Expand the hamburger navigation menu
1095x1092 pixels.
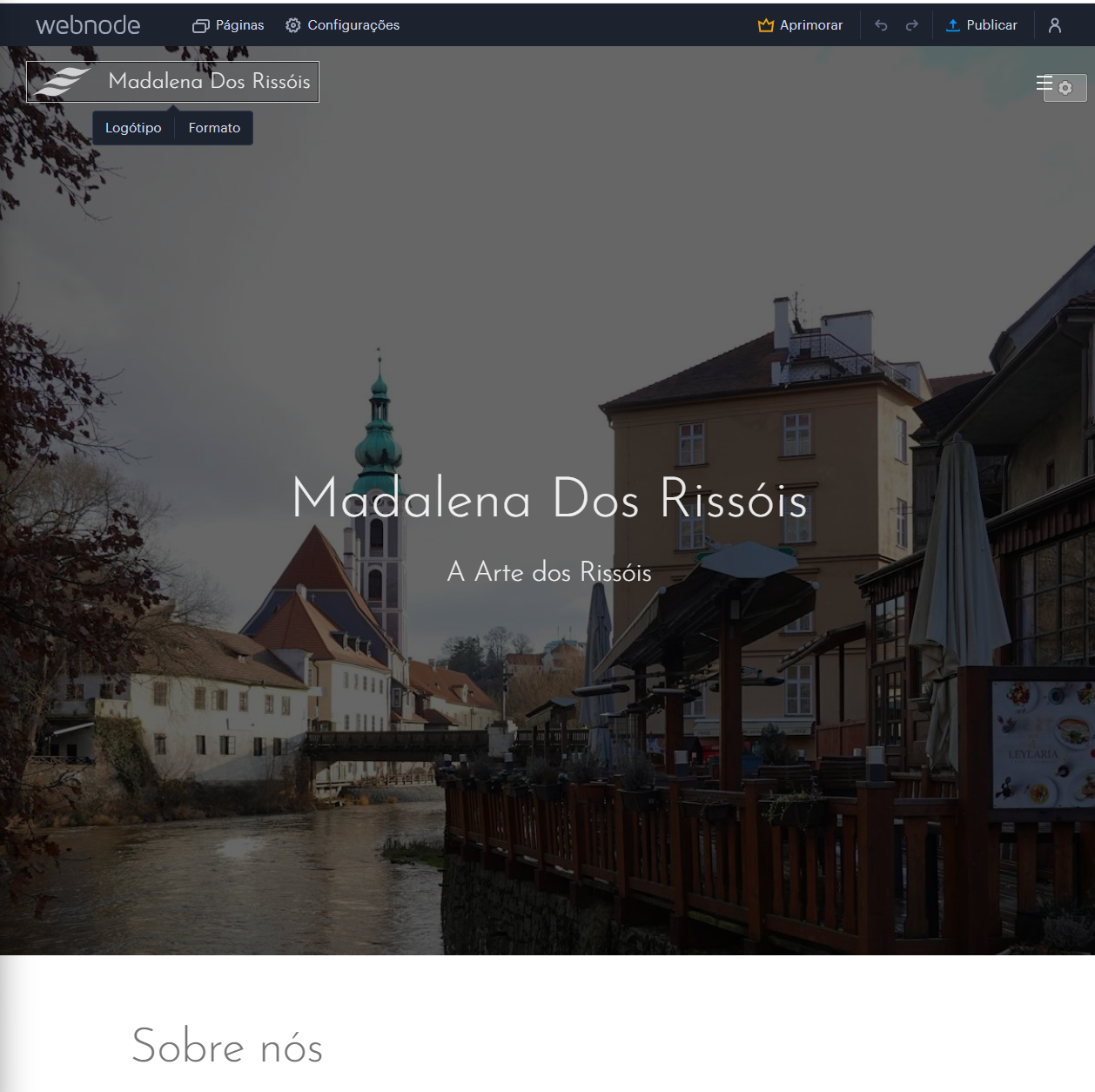pyautogui.click(x=1044, y=83)
